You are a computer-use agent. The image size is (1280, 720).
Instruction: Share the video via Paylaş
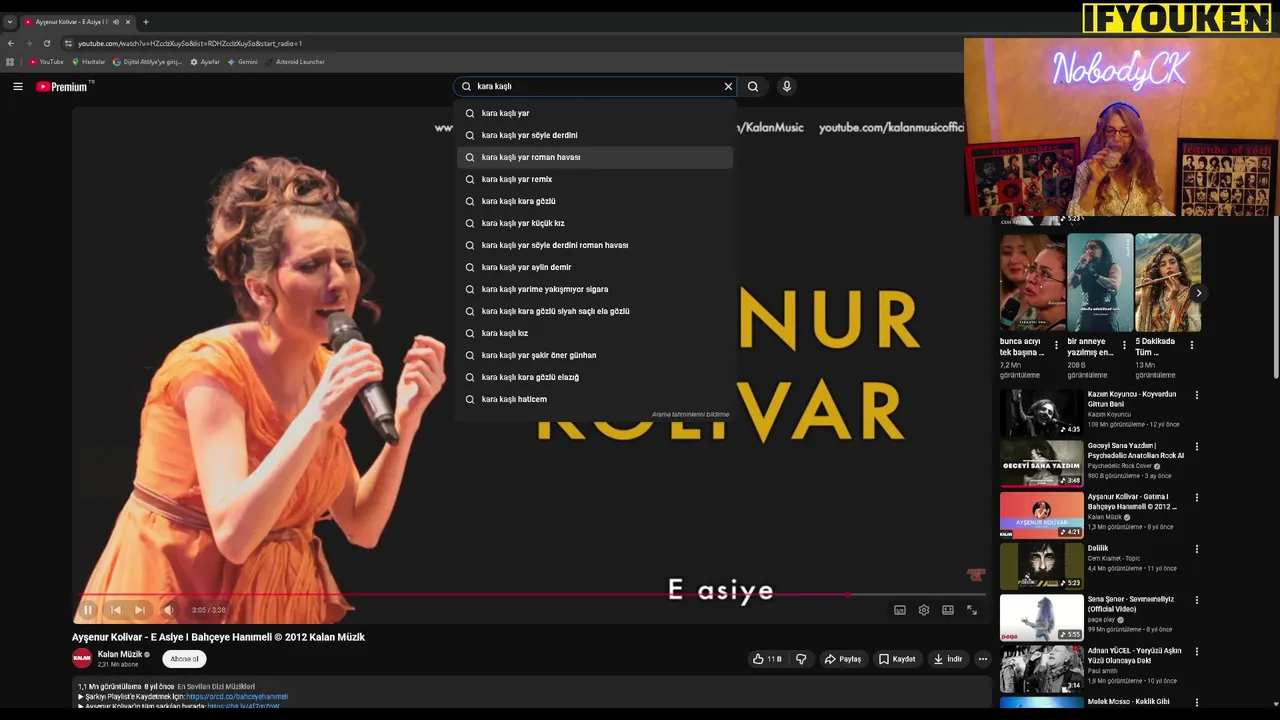[x=843, y=659]
